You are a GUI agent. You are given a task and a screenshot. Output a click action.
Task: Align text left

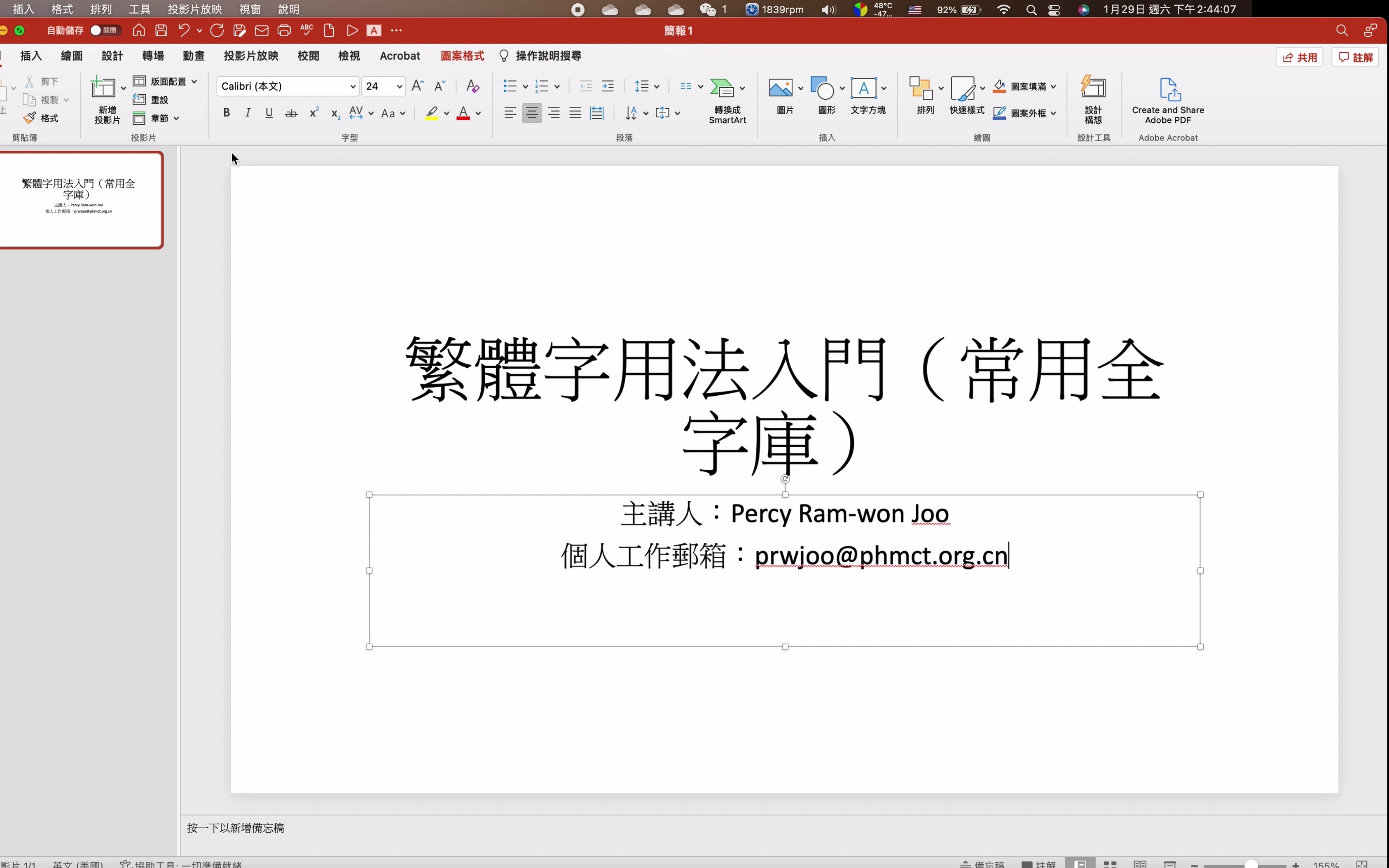click(x=510, y=113)
